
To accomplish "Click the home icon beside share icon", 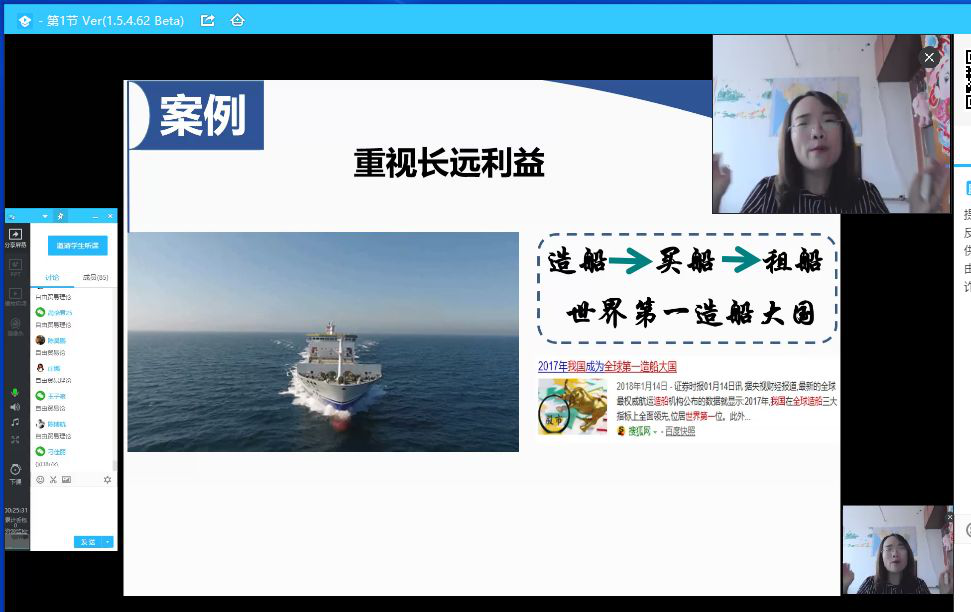I will [237, 20].
